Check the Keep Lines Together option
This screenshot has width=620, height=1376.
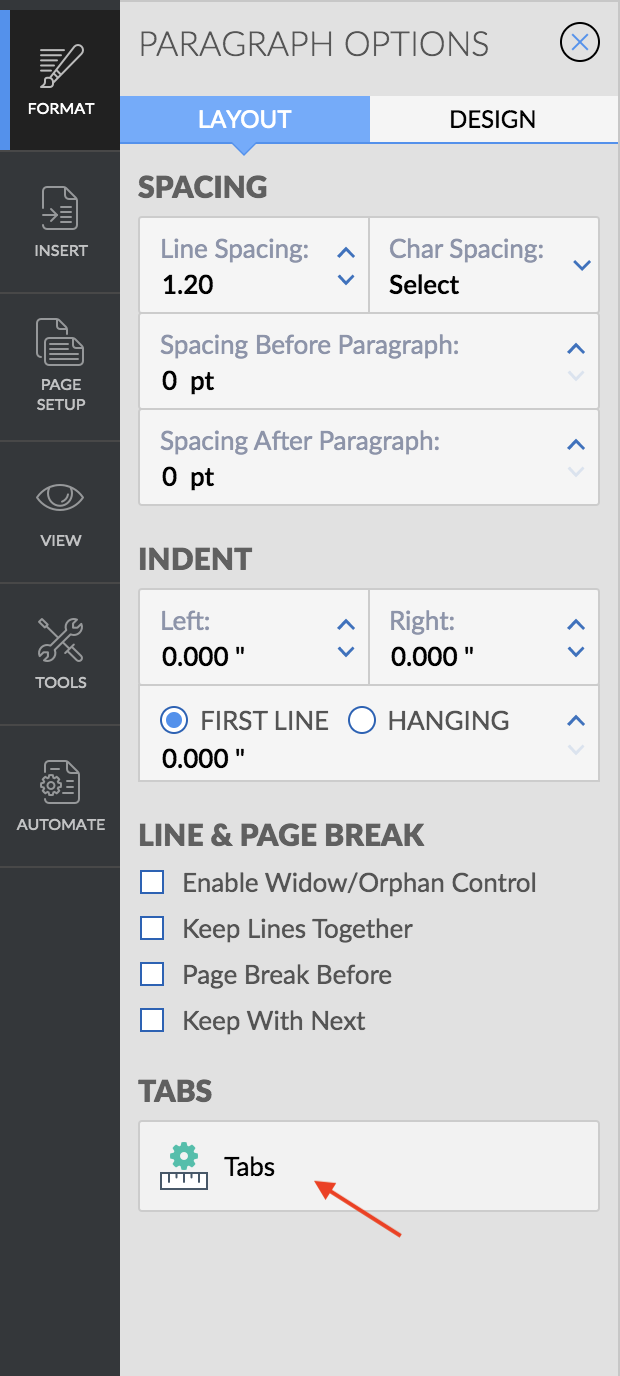click(x=152, y=928)
